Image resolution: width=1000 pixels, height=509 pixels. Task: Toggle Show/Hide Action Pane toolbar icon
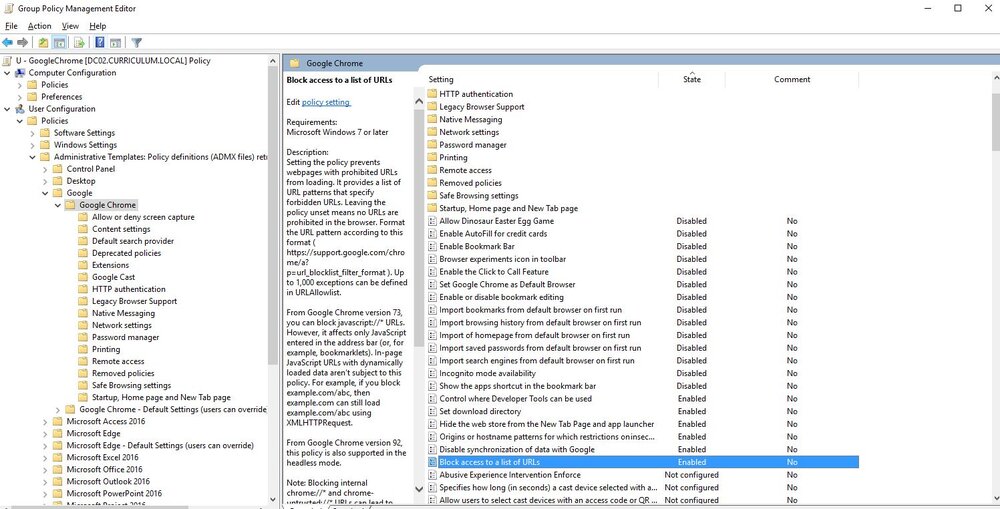(x=115, y=43)
